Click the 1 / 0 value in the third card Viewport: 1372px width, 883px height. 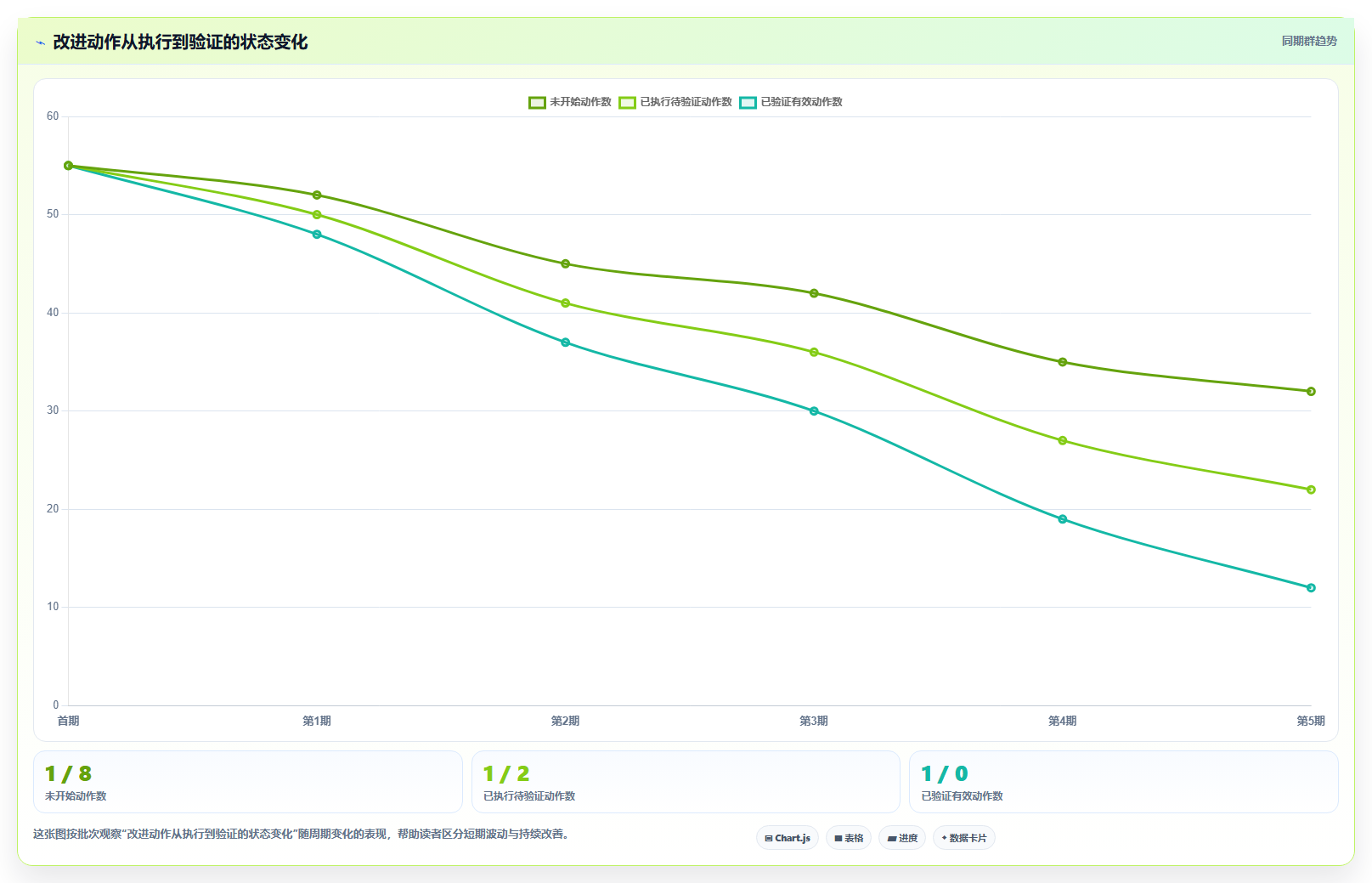[945, 774]
